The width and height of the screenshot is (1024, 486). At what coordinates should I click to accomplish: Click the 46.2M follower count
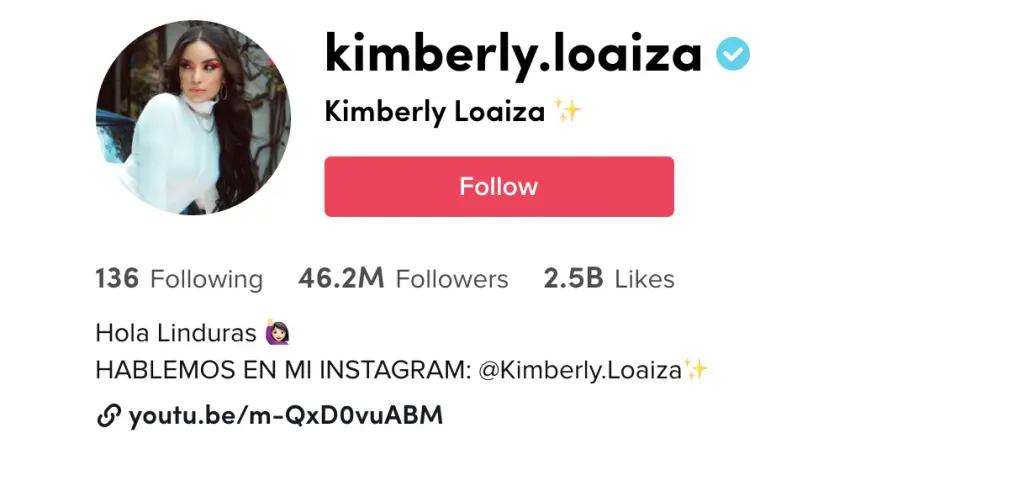(x=341, y=279)
